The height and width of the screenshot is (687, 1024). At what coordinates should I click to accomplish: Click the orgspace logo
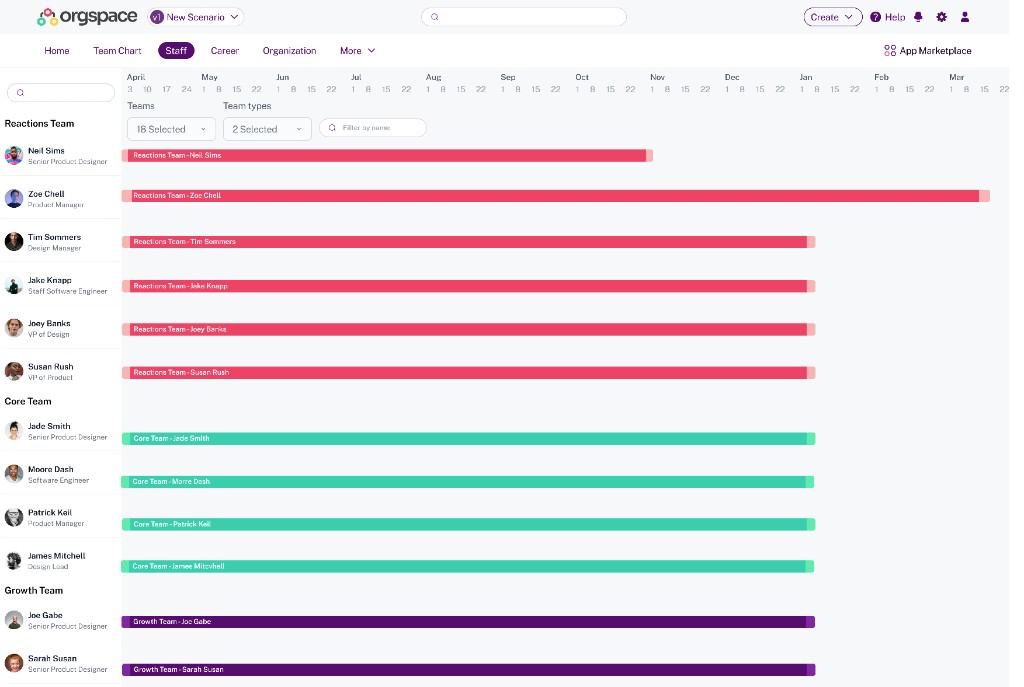[88, 17]
